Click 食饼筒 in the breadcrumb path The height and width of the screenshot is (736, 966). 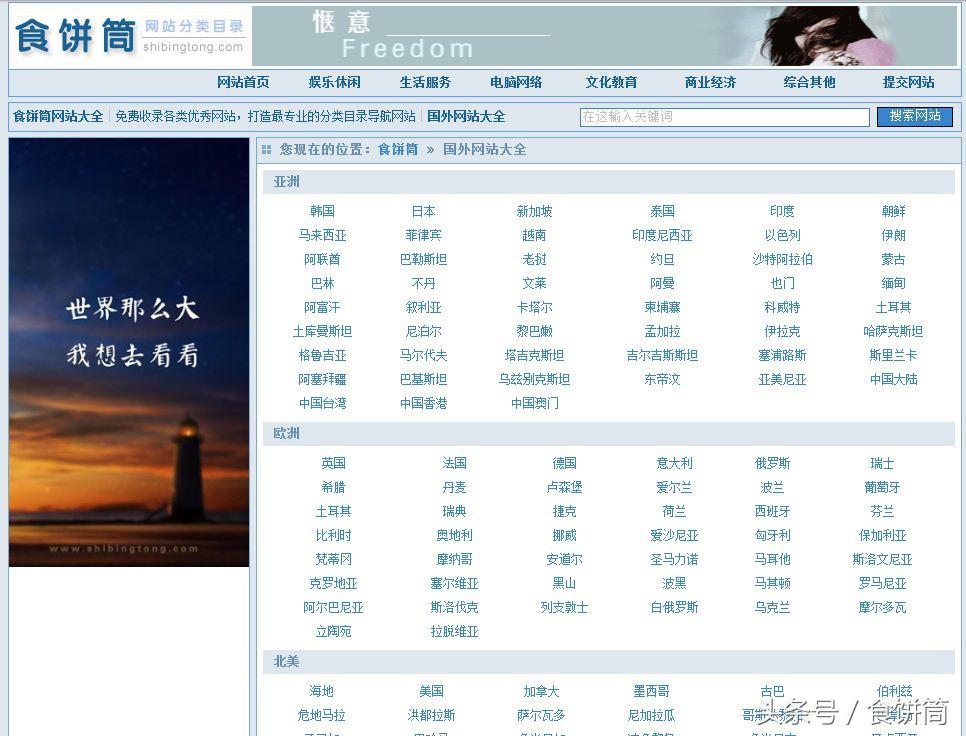400,149
